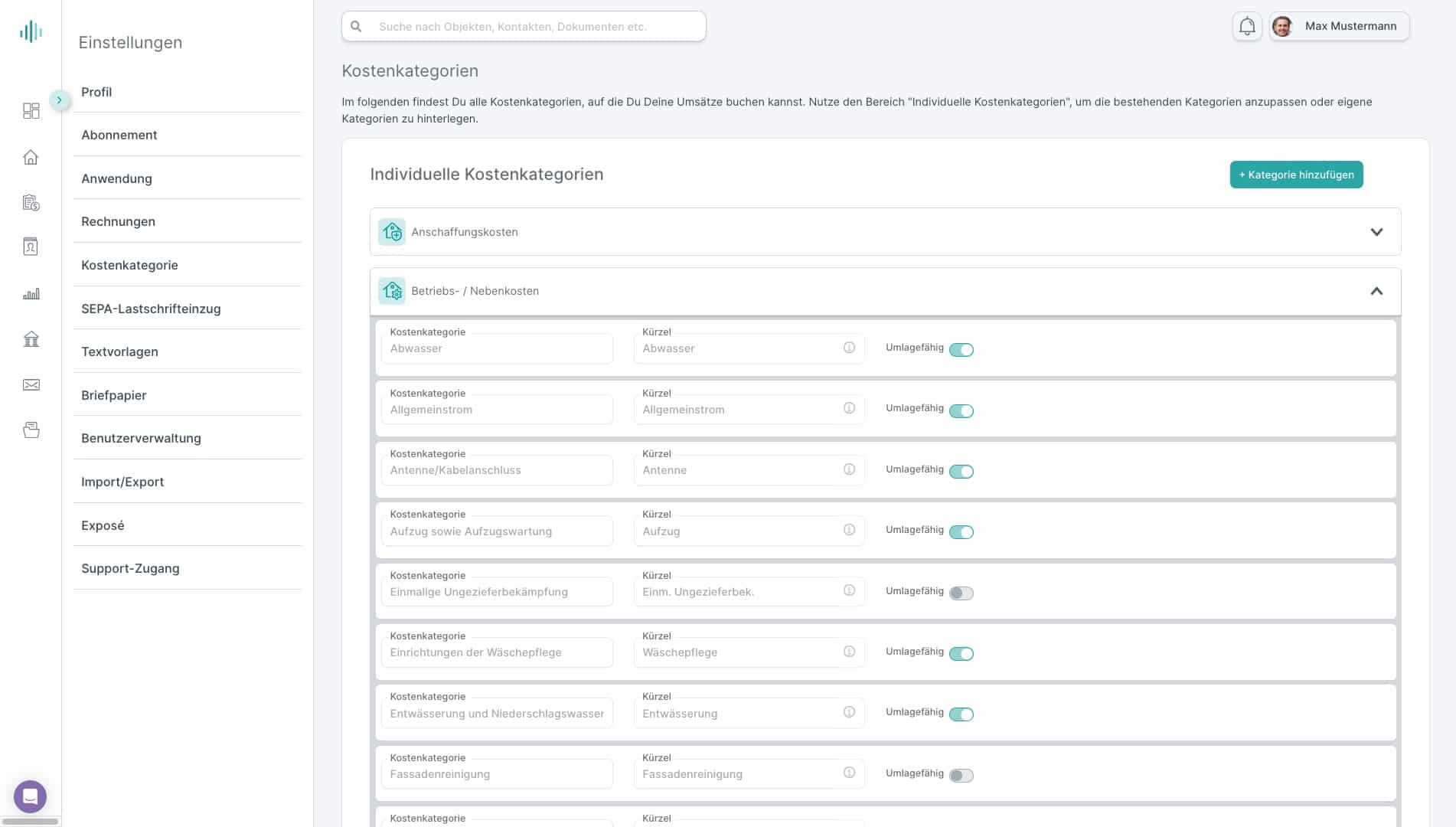Open the bar chart reports icon
The height and width of the screenshot is (827, 1456).
31,294
